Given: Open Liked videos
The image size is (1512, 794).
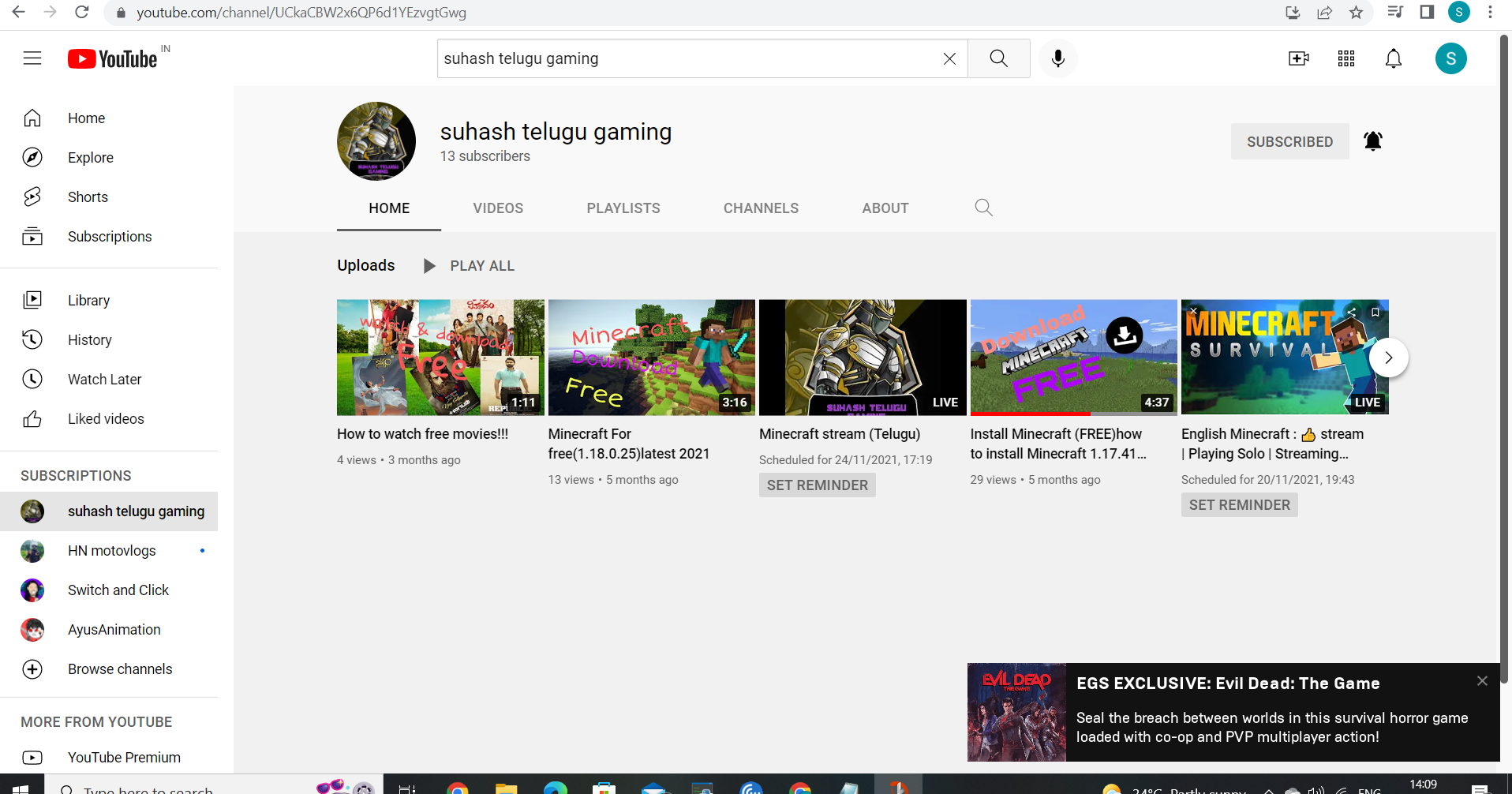Looking at the screenshot, I should coord(109,419).
